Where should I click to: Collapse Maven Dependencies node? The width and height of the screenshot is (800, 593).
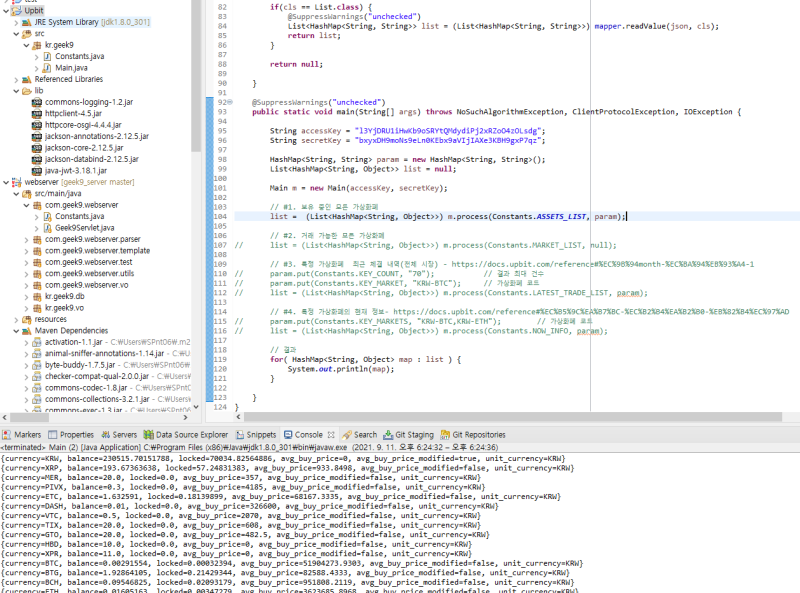click(16, 331)
